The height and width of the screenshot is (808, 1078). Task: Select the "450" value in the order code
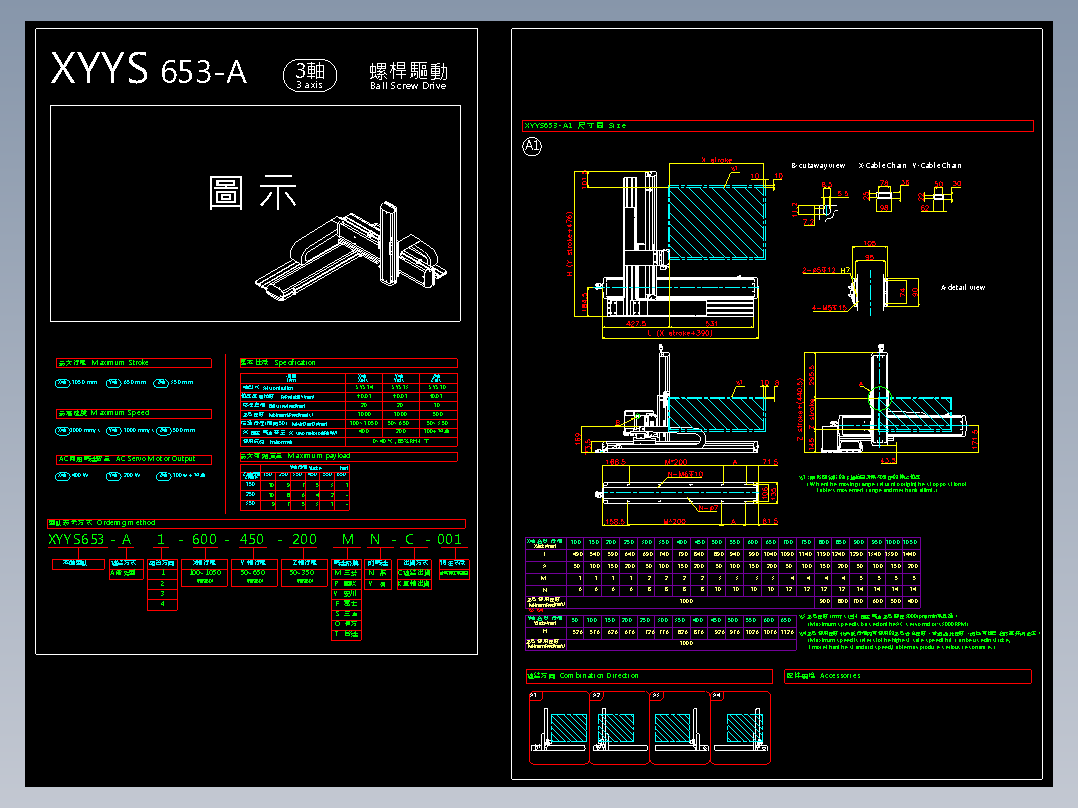click(252, 540)
